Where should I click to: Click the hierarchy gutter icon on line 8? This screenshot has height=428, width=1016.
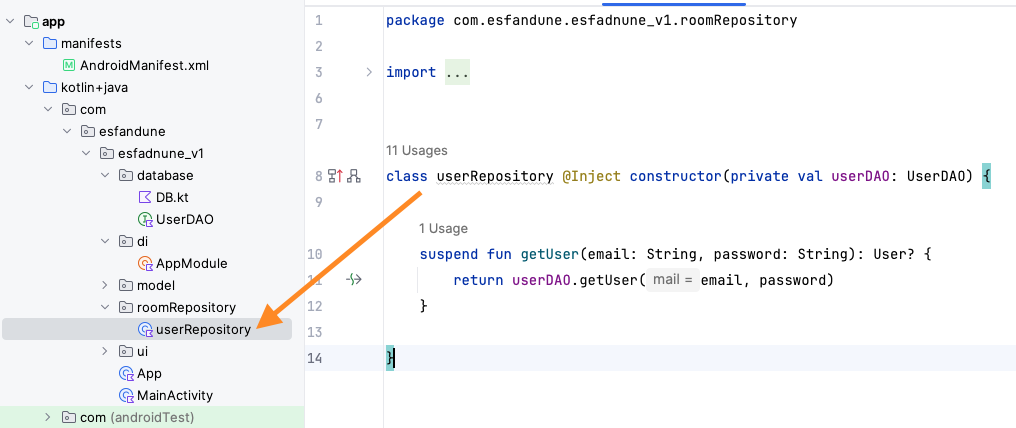(354, 177)
